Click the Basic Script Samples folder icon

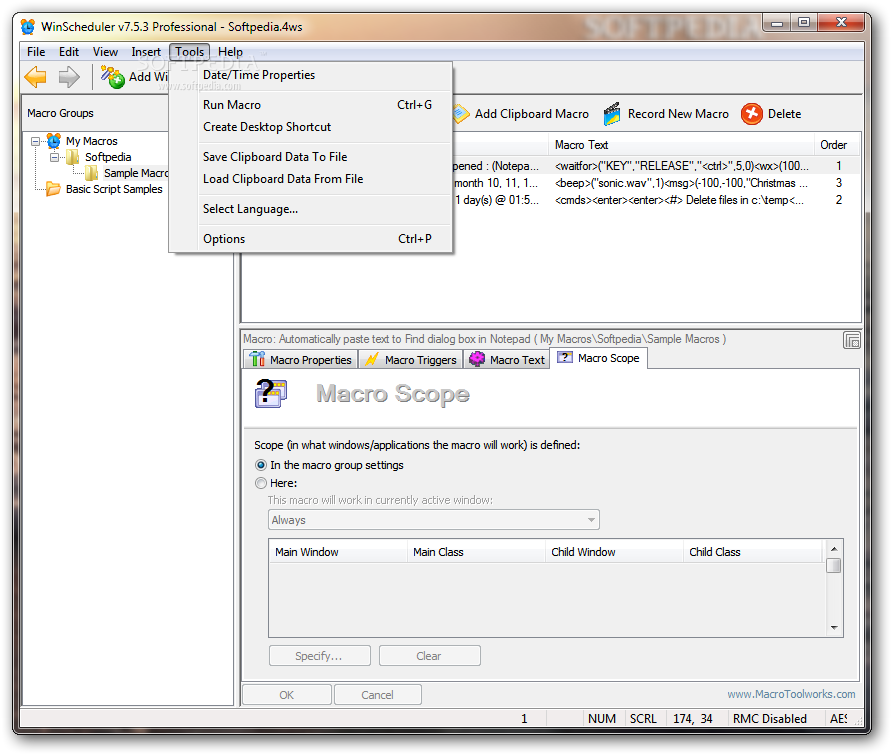[x=53, y=189]
